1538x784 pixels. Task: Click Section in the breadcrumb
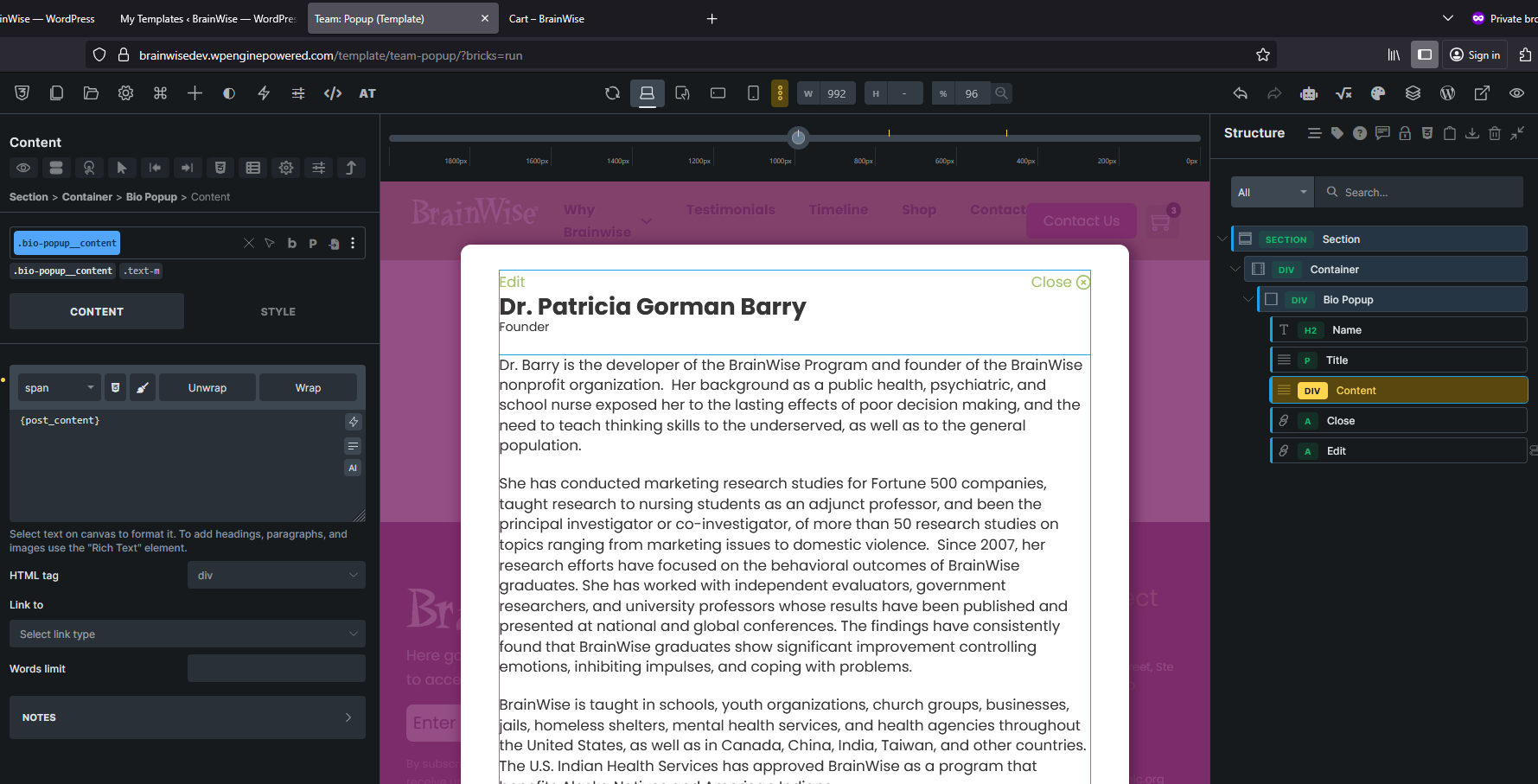pos(29,197)
